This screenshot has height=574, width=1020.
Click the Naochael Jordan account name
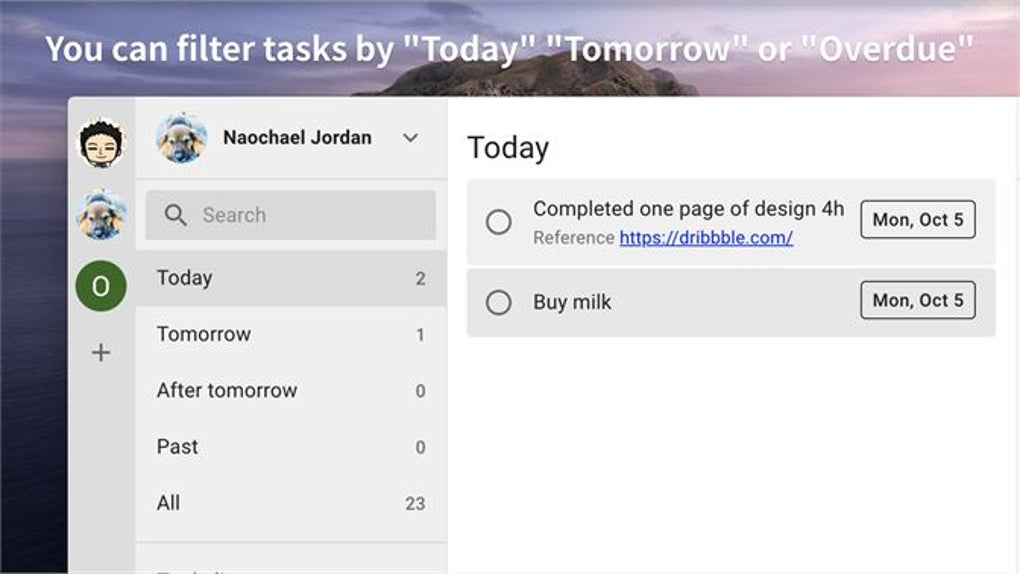click(x=297, y=138)
